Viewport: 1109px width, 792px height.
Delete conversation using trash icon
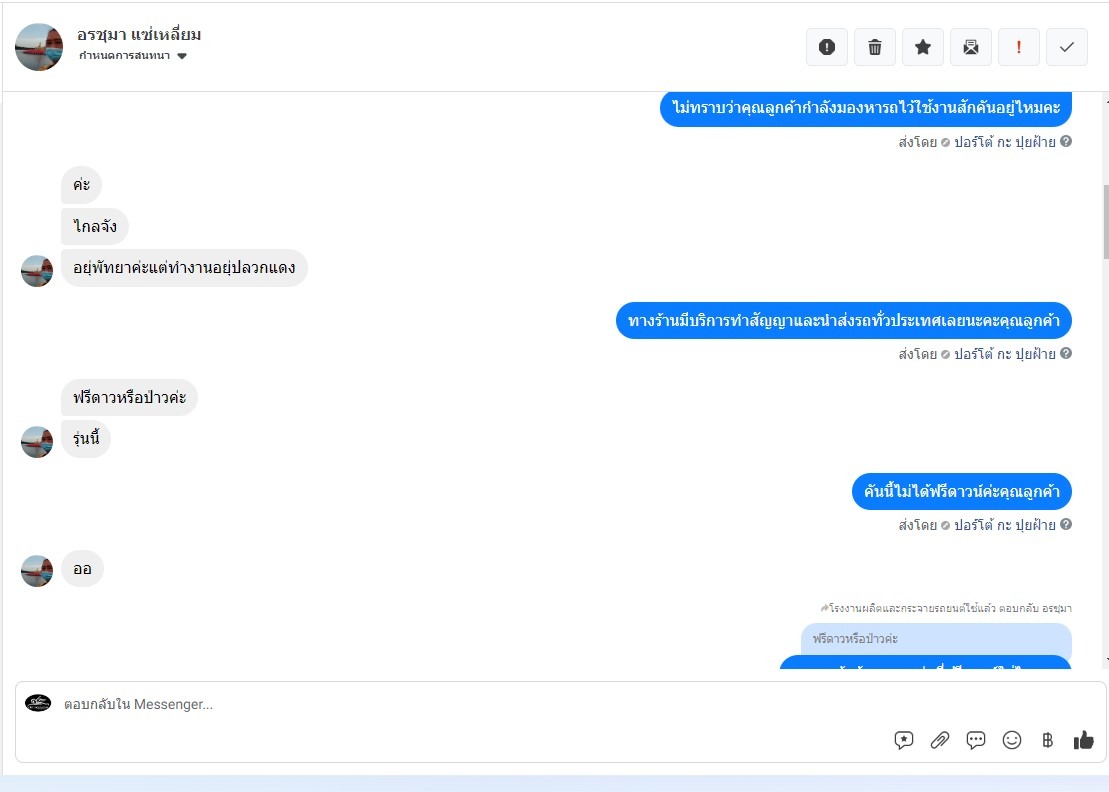[875, 47]
